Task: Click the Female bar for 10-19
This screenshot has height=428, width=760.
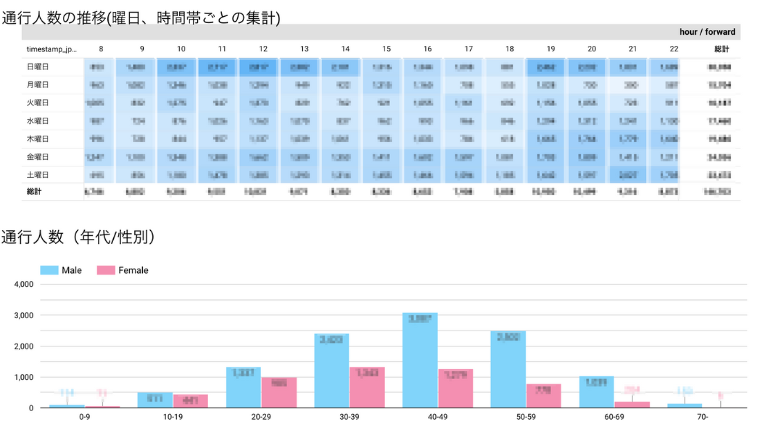Action: point(191,401)
